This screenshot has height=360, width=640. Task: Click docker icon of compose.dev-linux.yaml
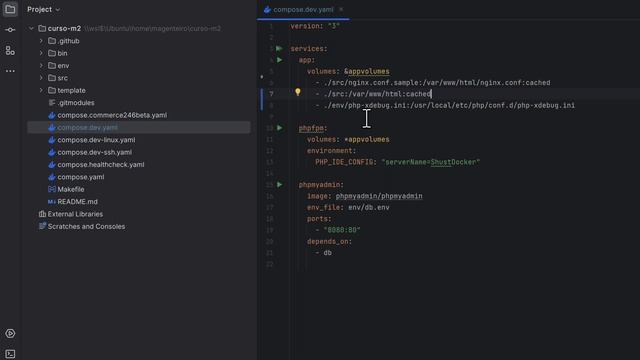pyautogui.click(x=52, y=140)
